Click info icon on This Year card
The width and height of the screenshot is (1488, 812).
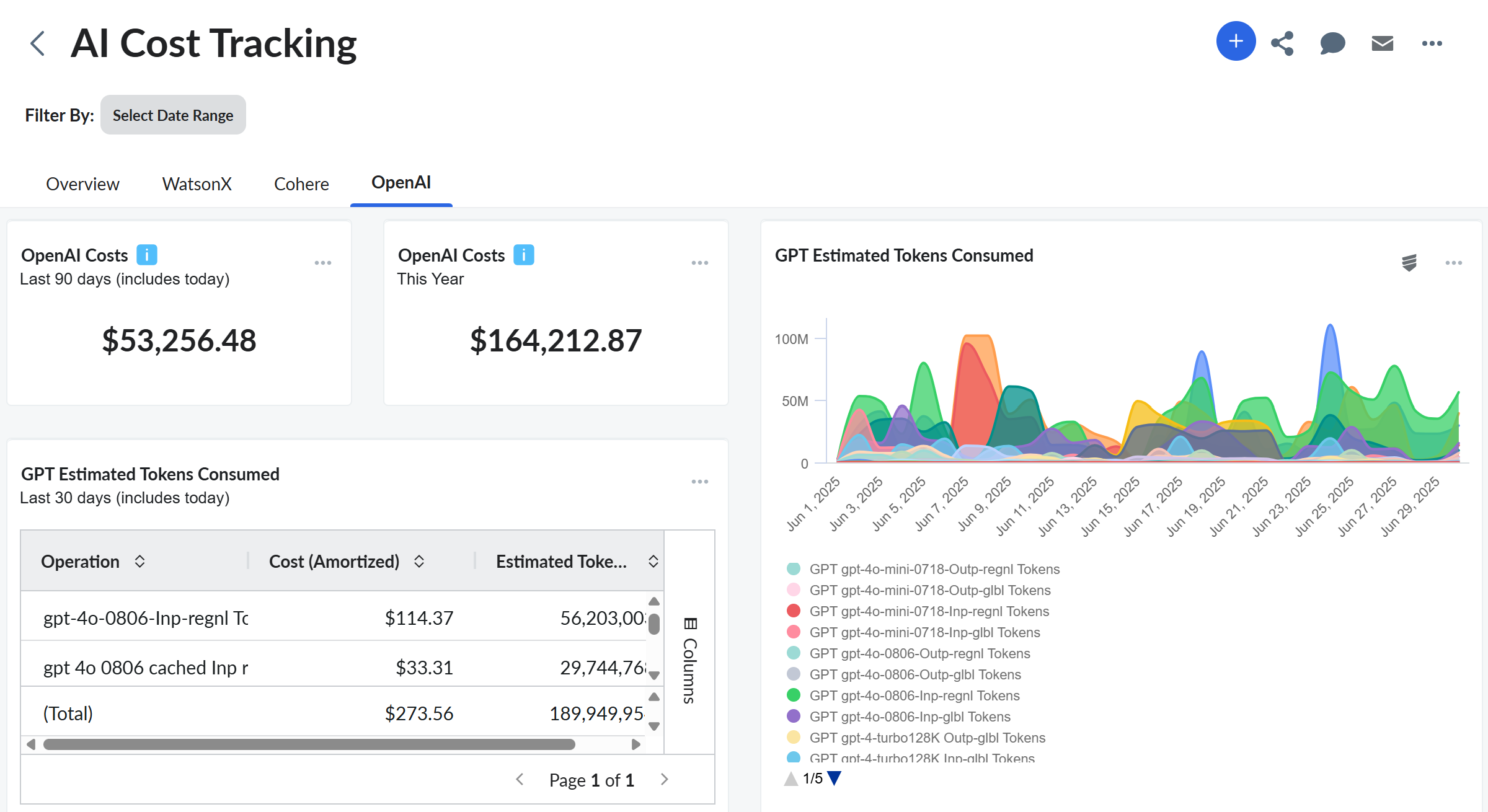click(x=523, y=255)
